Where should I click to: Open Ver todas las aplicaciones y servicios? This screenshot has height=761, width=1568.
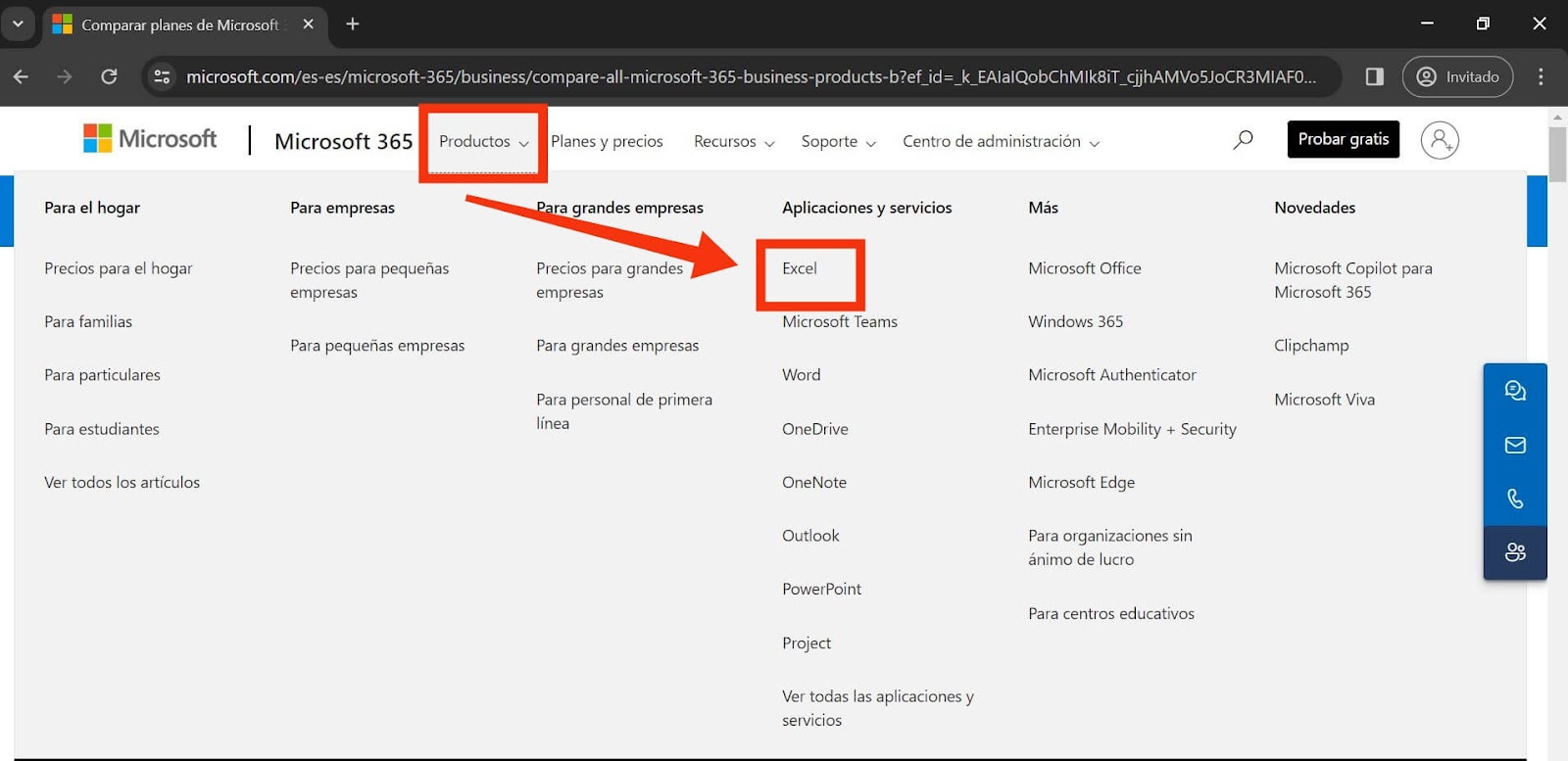click(877, 708)
